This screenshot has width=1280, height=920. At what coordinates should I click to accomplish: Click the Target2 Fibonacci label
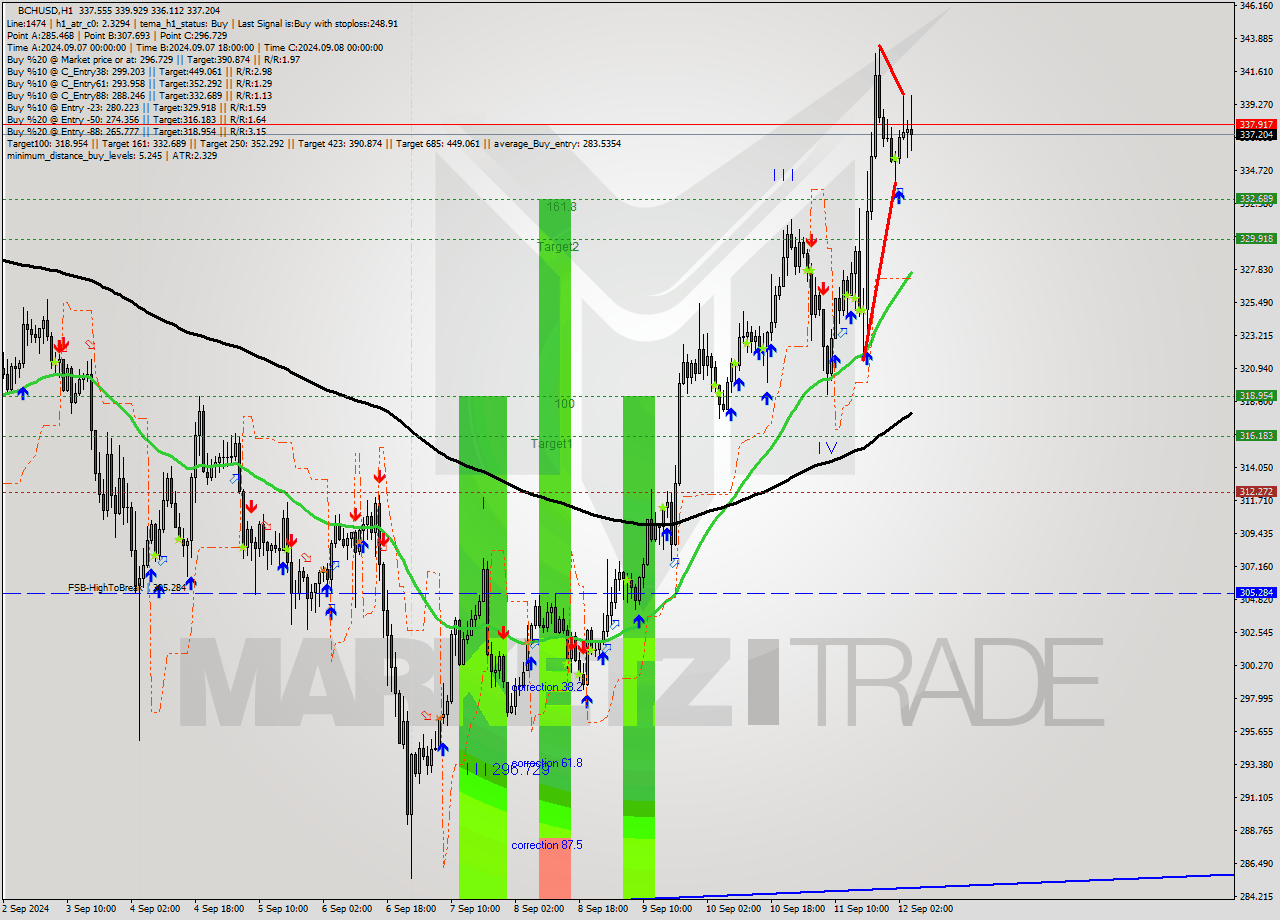(x=558, y=246)
